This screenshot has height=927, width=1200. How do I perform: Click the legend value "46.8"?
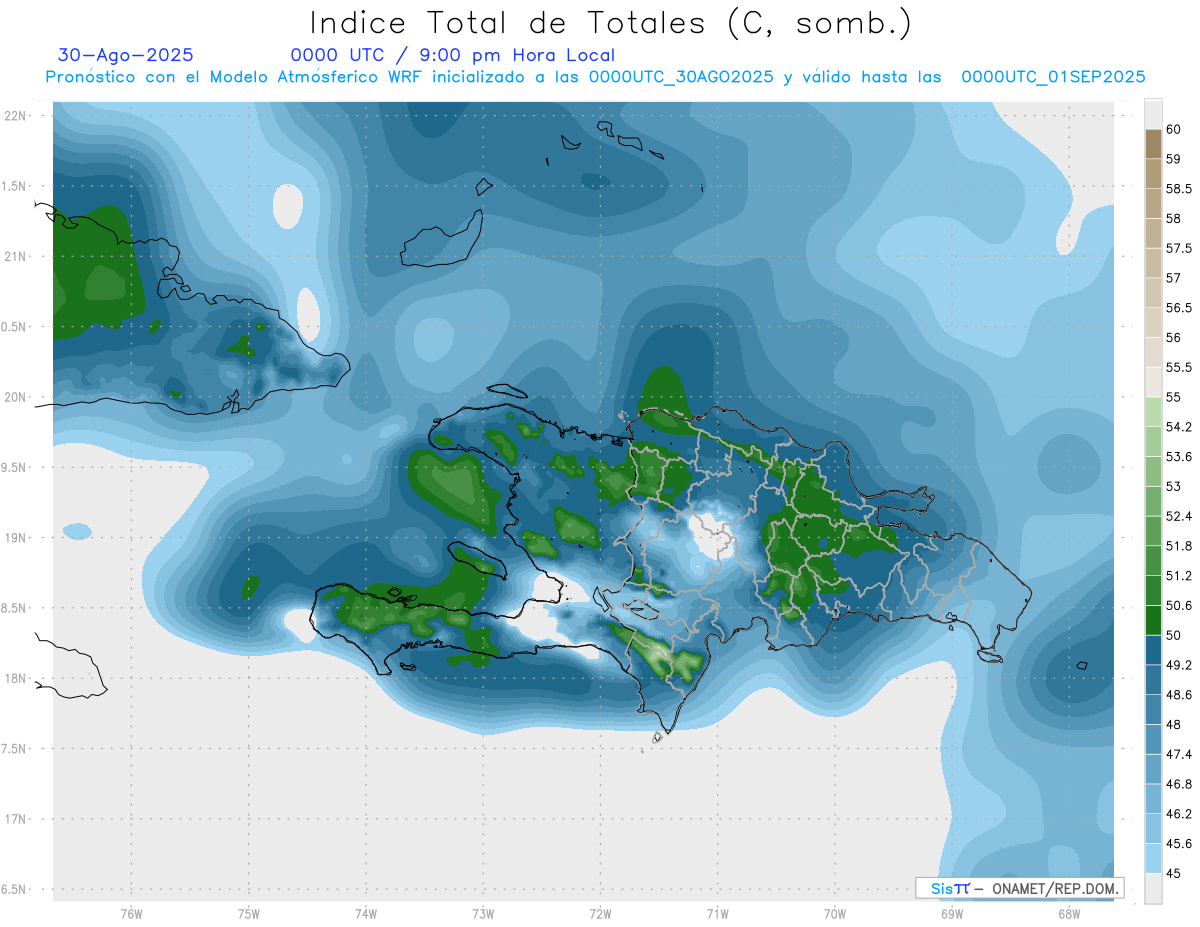click(x=1179, y=783)
